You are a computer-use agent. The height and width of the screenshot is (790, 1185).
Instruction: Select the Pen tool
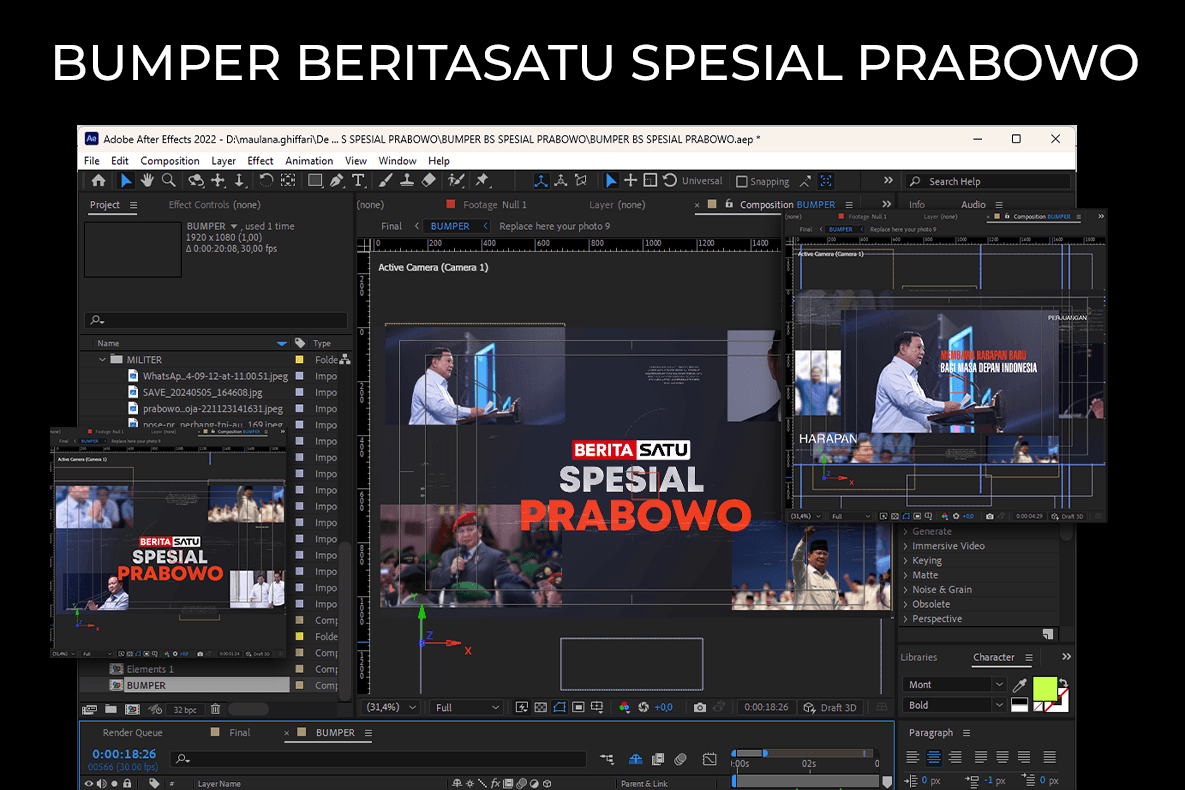click(x=336, y=181)
